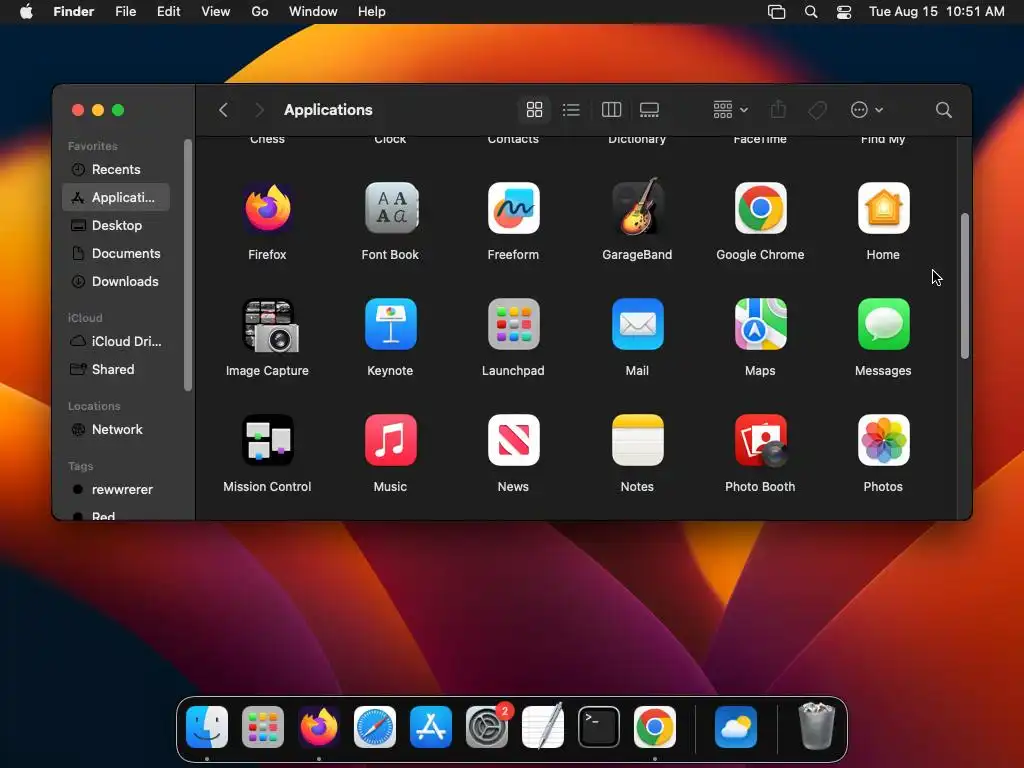Image resolution: width=1024 pixels, height=768 pixels.
Task: Open Control Center in menu bar
Action: click(x=844, y=12)
